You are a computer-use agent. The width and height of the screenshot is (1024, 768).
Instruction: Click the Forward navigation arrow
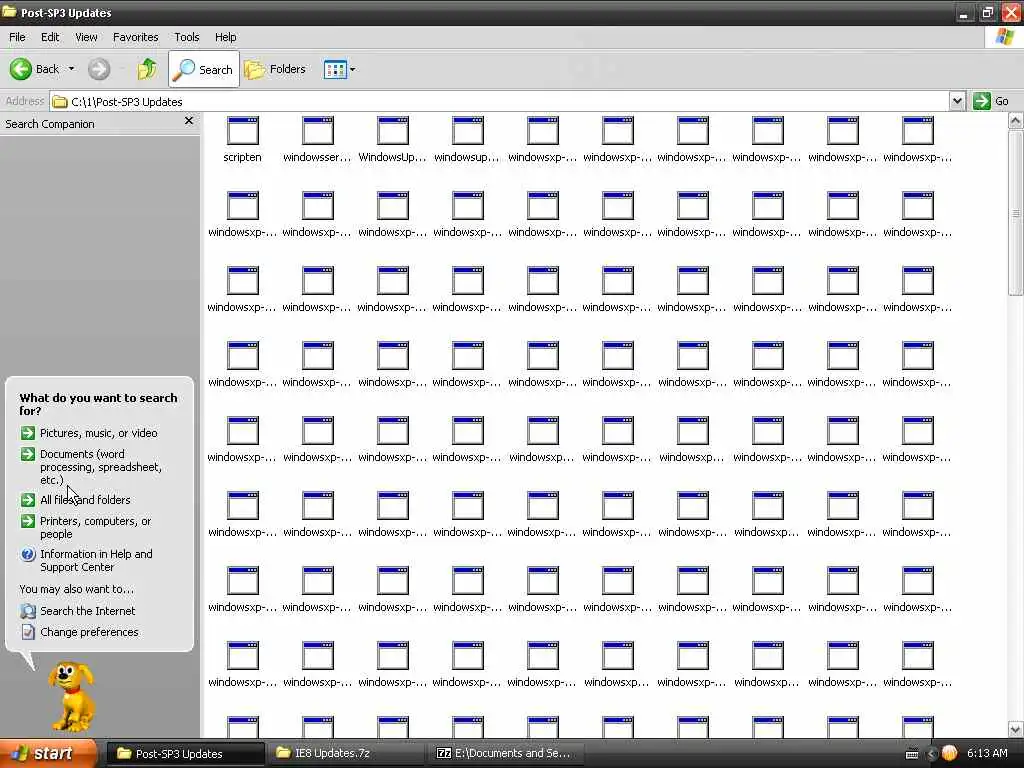[x=99, y=69]
